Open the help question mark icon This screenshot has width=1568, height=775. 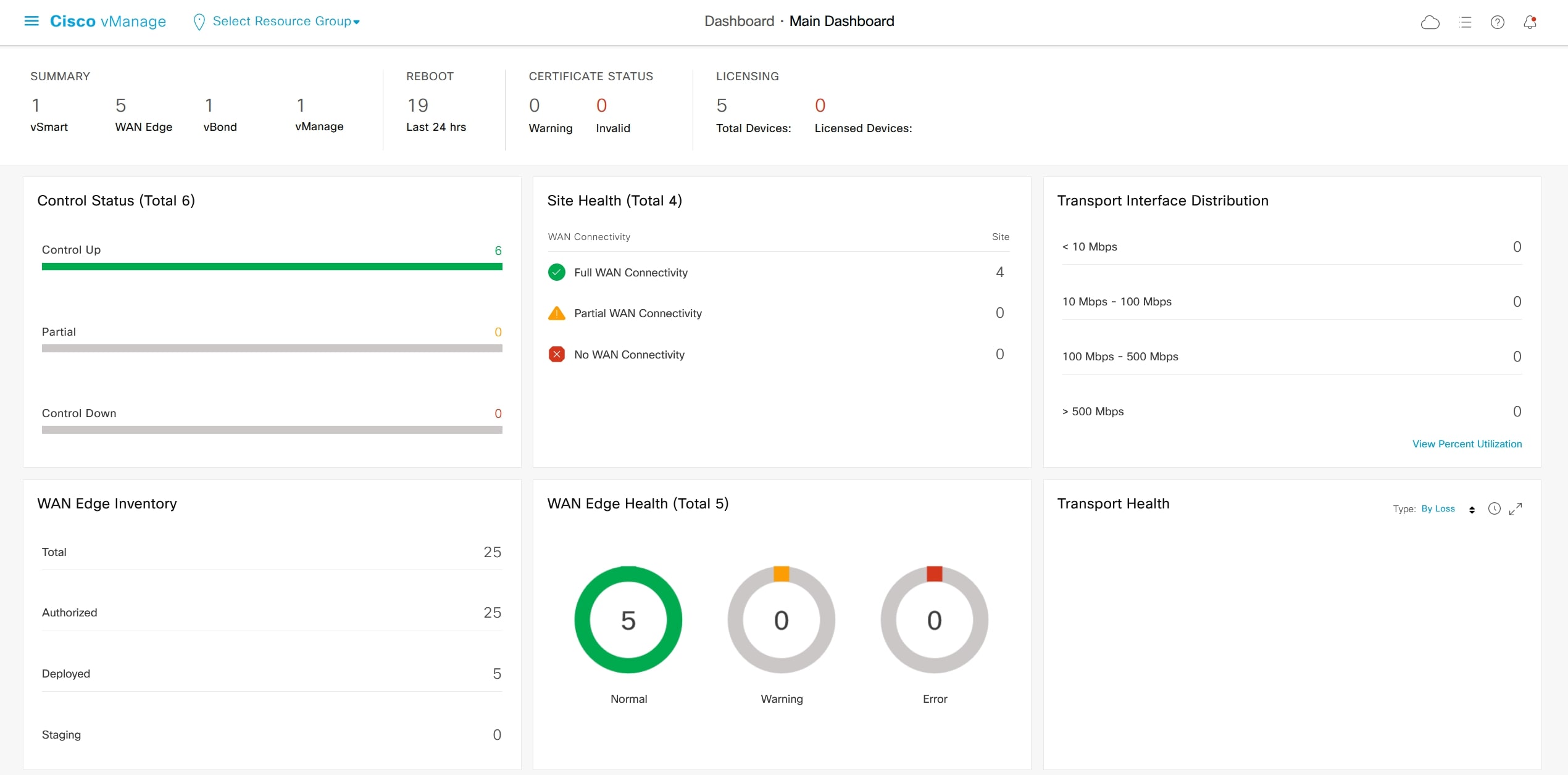coord(1497,22)
